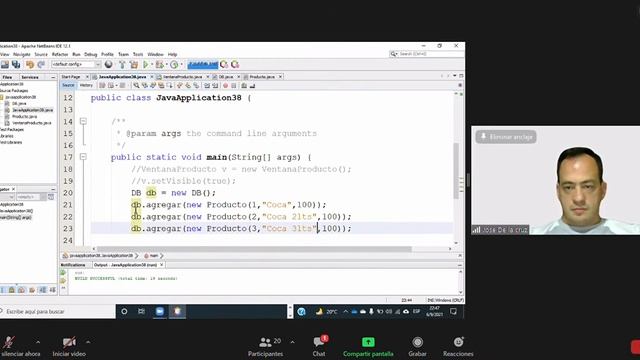Run the project with the green play icon

click(x=146, y=64)
